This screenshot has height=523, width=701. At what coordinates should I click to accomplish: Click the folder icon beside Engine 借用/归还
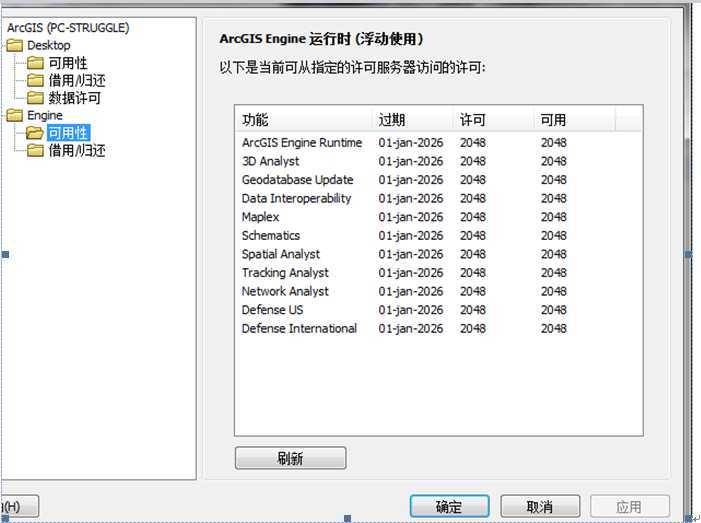tap(35, 151)
